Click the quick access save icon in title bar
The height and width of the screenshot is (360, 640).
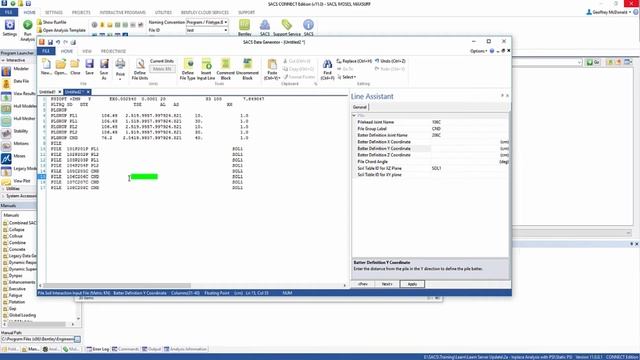50,42
